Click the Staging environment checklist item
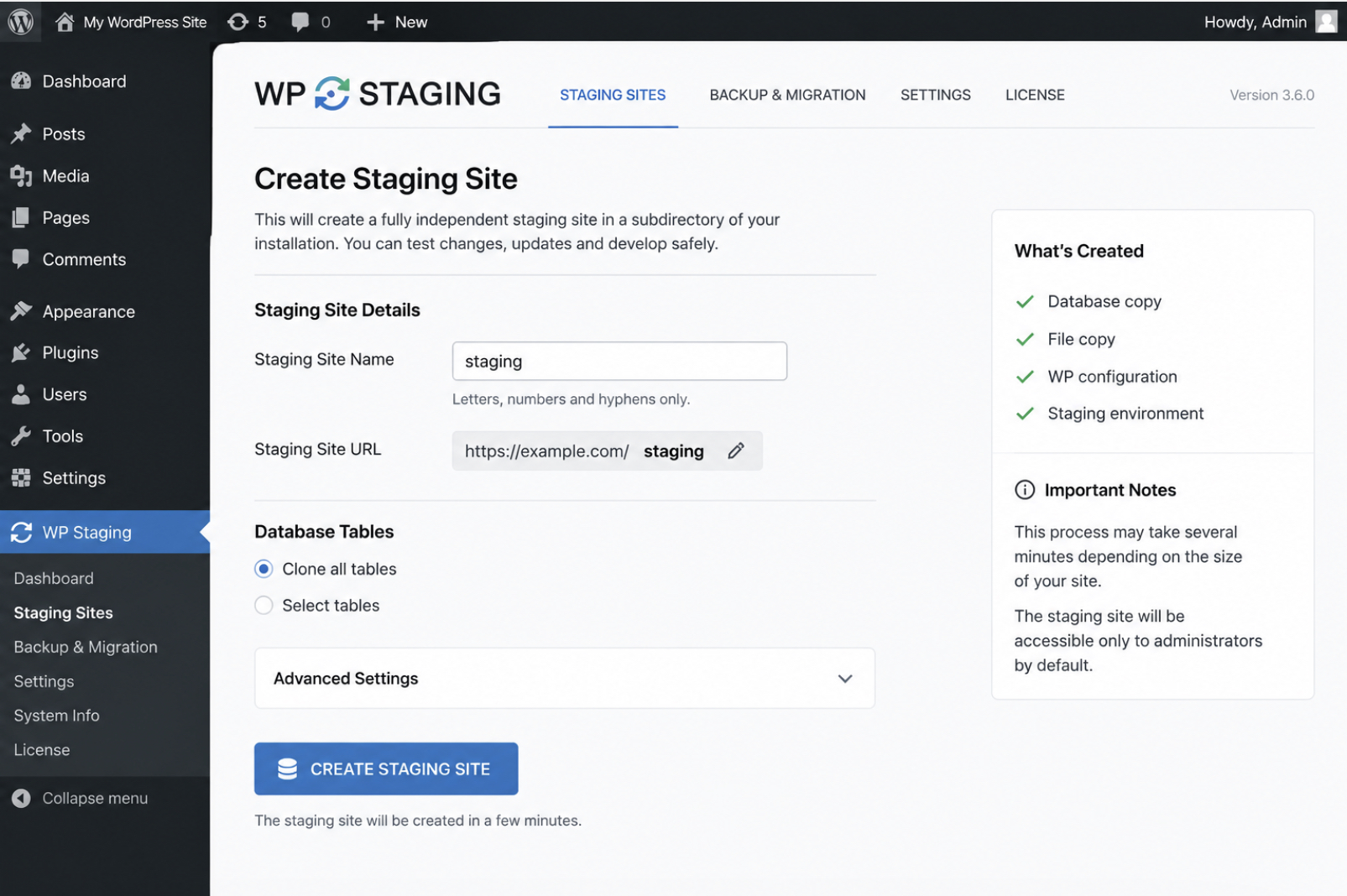The height and width of the screenshot is (896, 1347). tap(1125, 414)
